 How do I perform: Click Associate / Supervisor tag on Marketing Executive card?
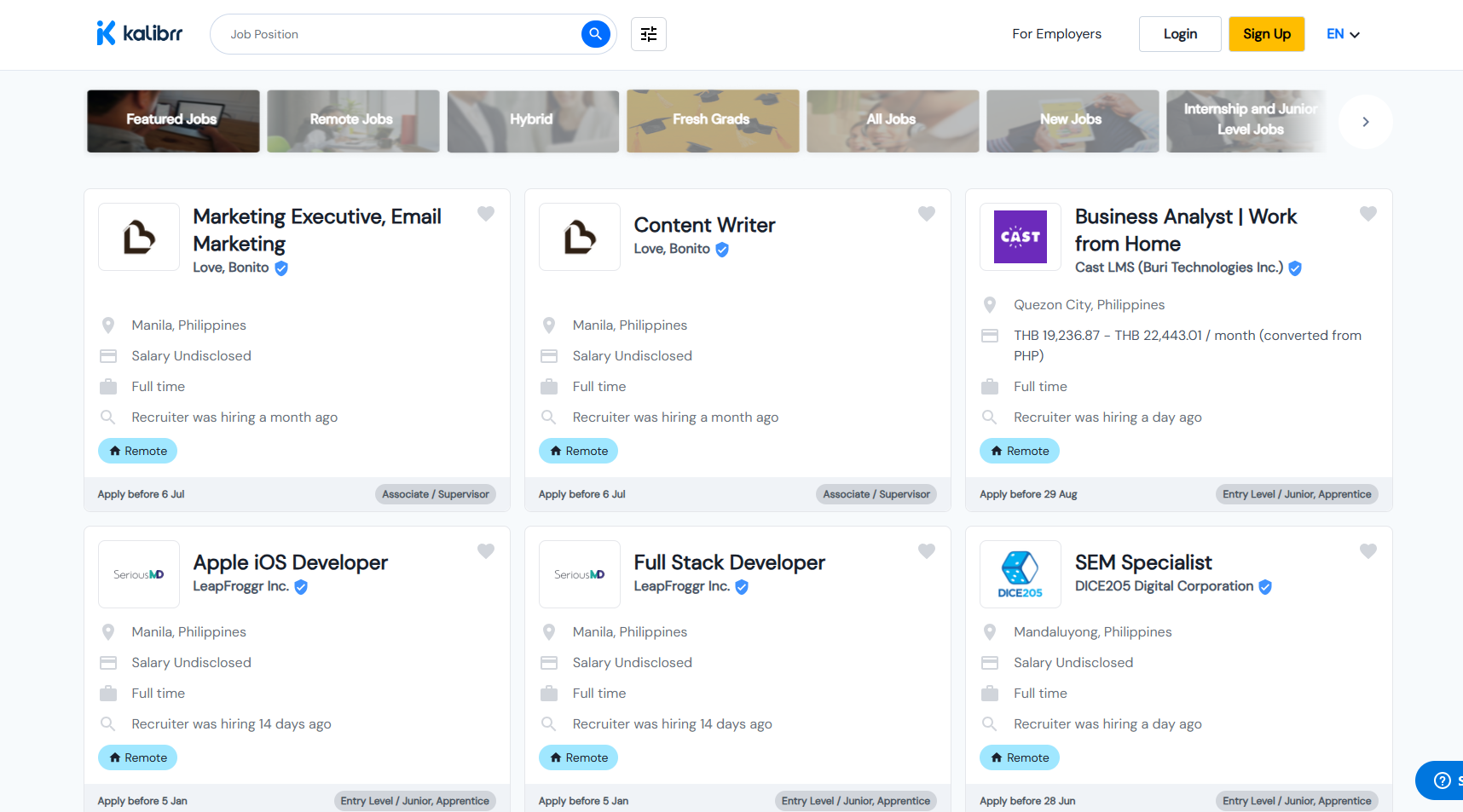[x=436, y=494]
